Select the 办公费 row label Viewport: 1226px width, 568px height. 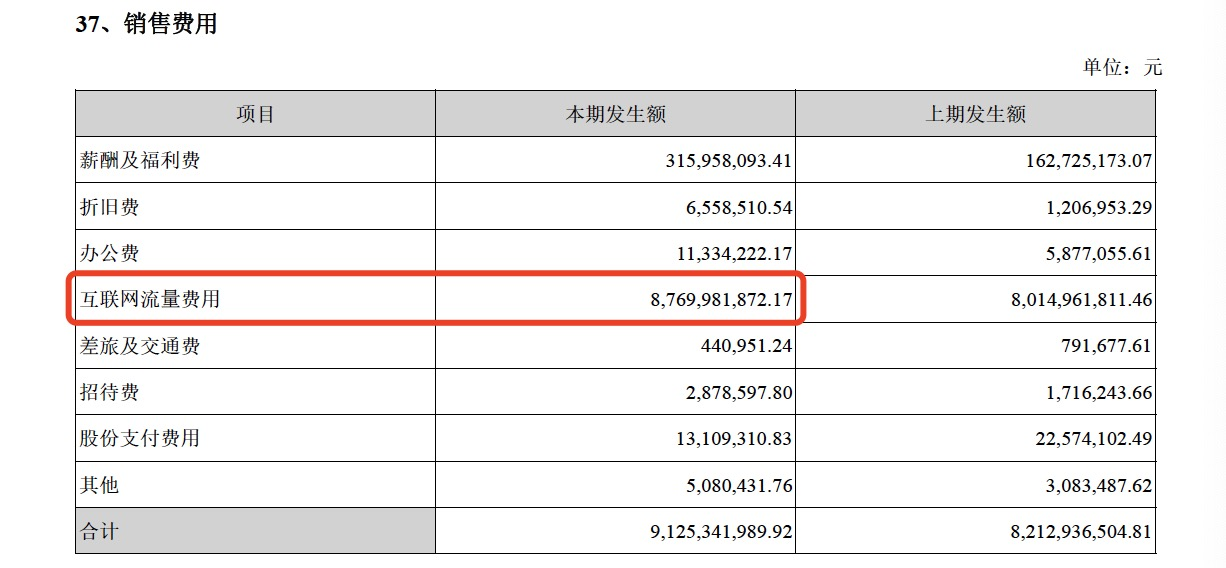point(109,253)
